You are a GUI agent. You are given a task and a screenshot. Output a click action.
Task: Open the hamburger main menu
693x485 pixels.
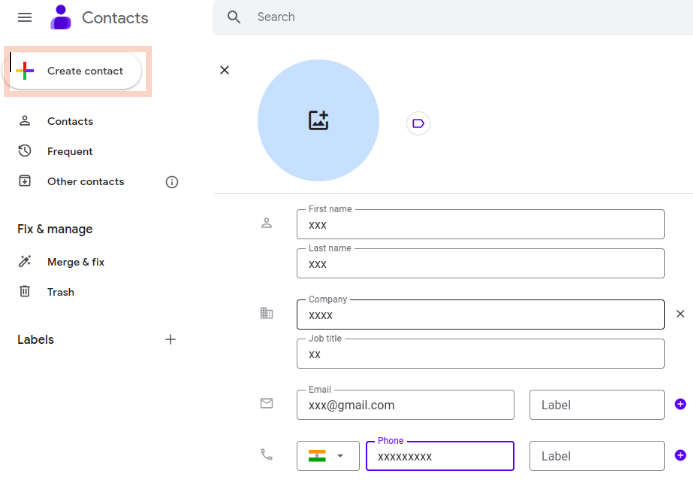pos(25,17)
